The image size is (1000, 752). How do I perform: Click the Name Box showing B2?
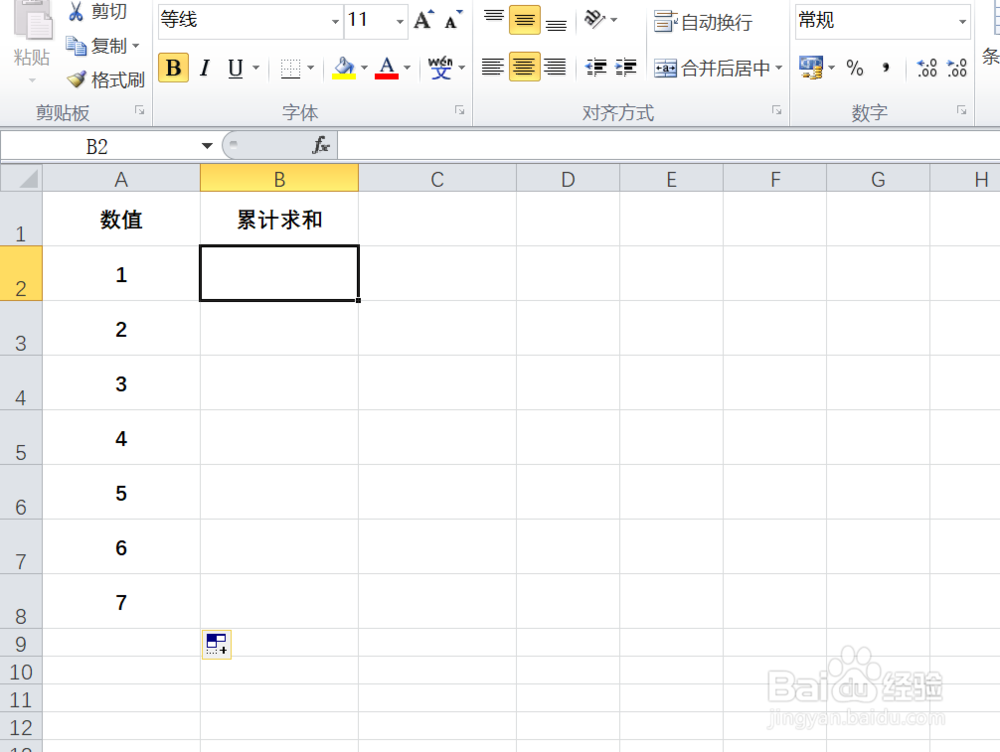click(98, 146)
